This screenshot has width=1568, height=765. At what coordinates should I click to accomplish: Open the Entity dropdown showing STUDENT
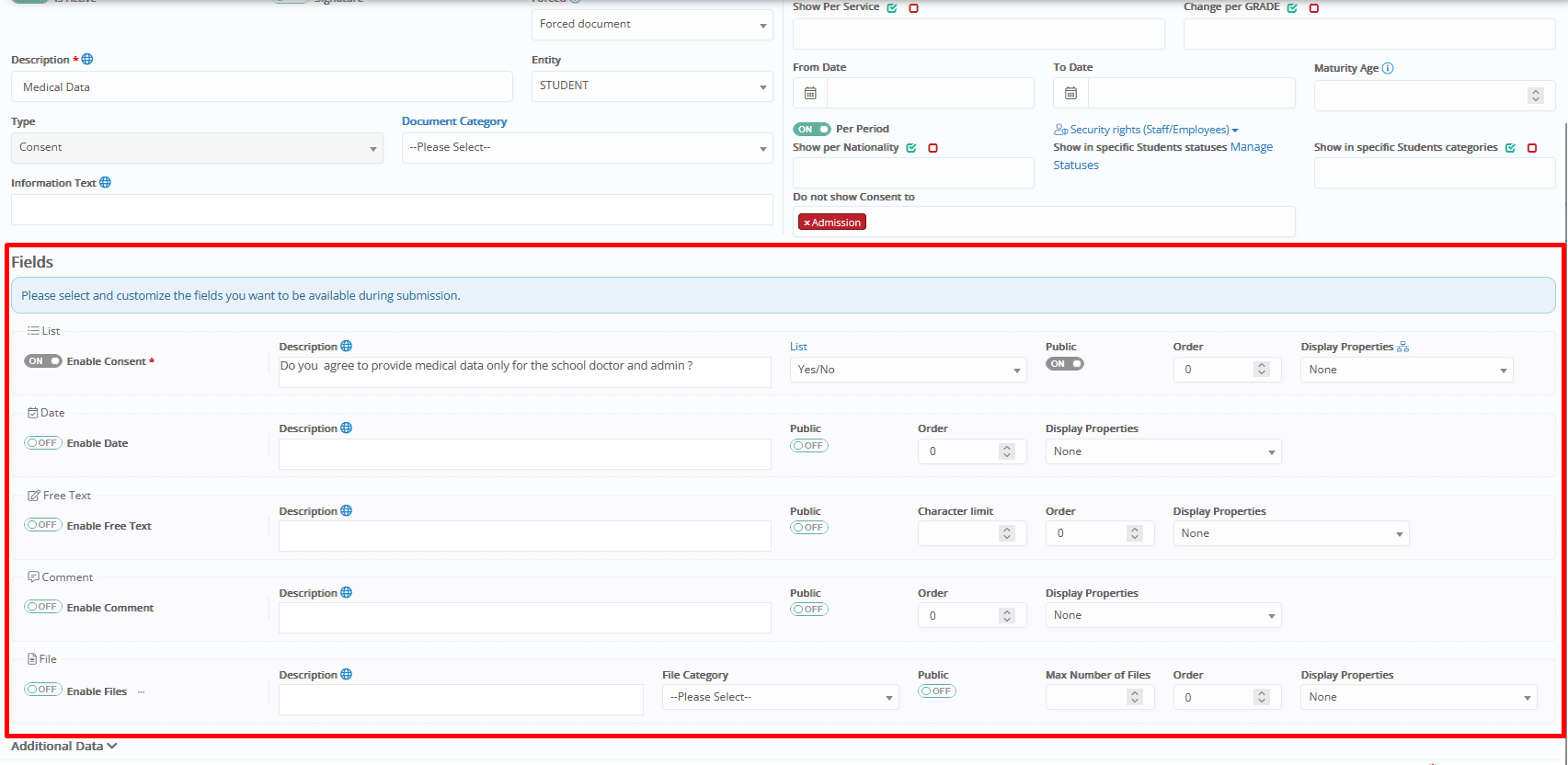coord(651,86)
